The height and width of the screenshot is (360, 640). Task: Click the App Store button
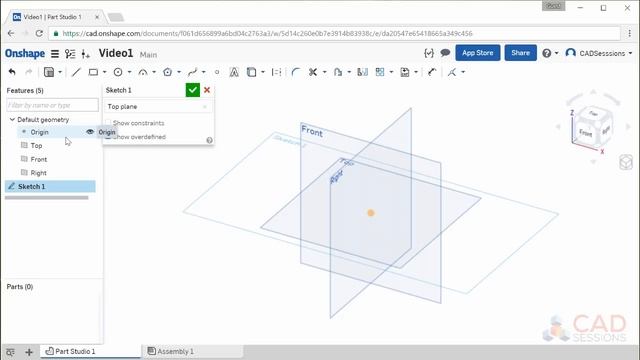tap(478, 53)
